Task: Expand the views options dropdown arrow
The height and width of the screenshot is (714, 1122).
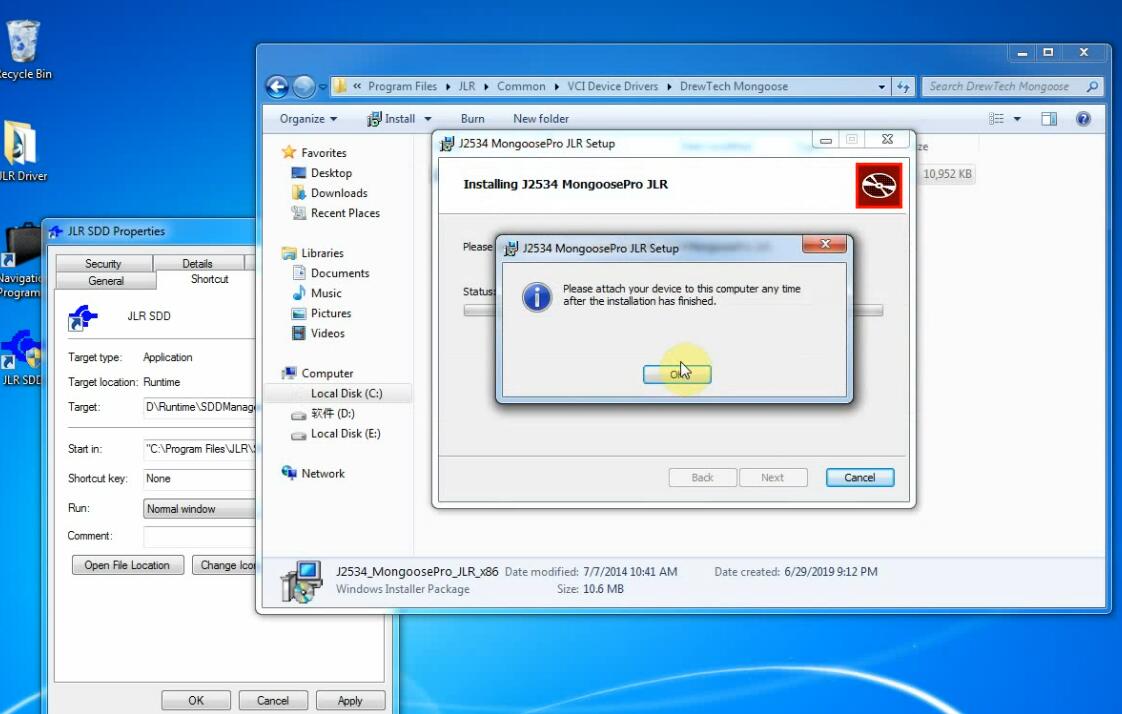Action: point(1017,119)
